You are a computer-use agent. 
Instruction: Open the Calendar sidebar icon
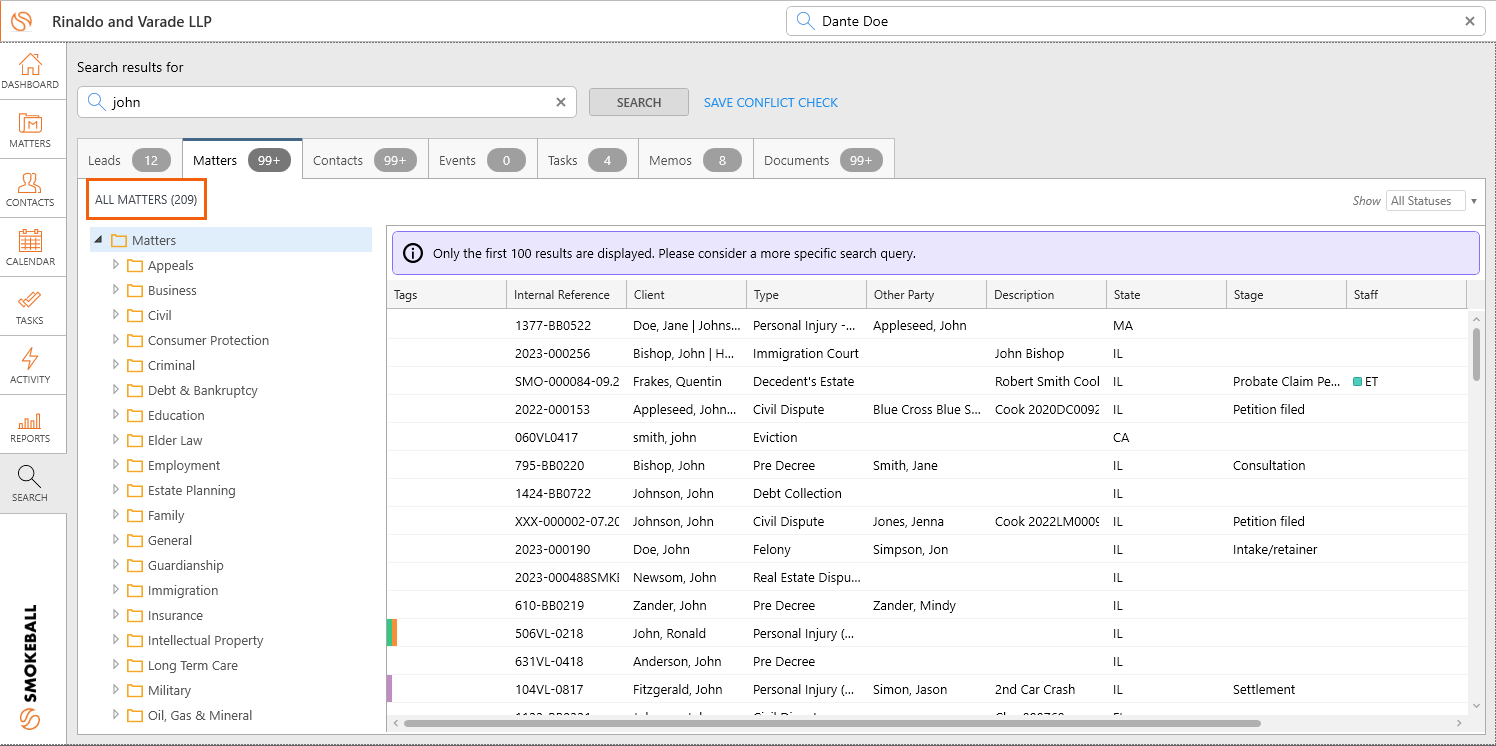[30, 248]
